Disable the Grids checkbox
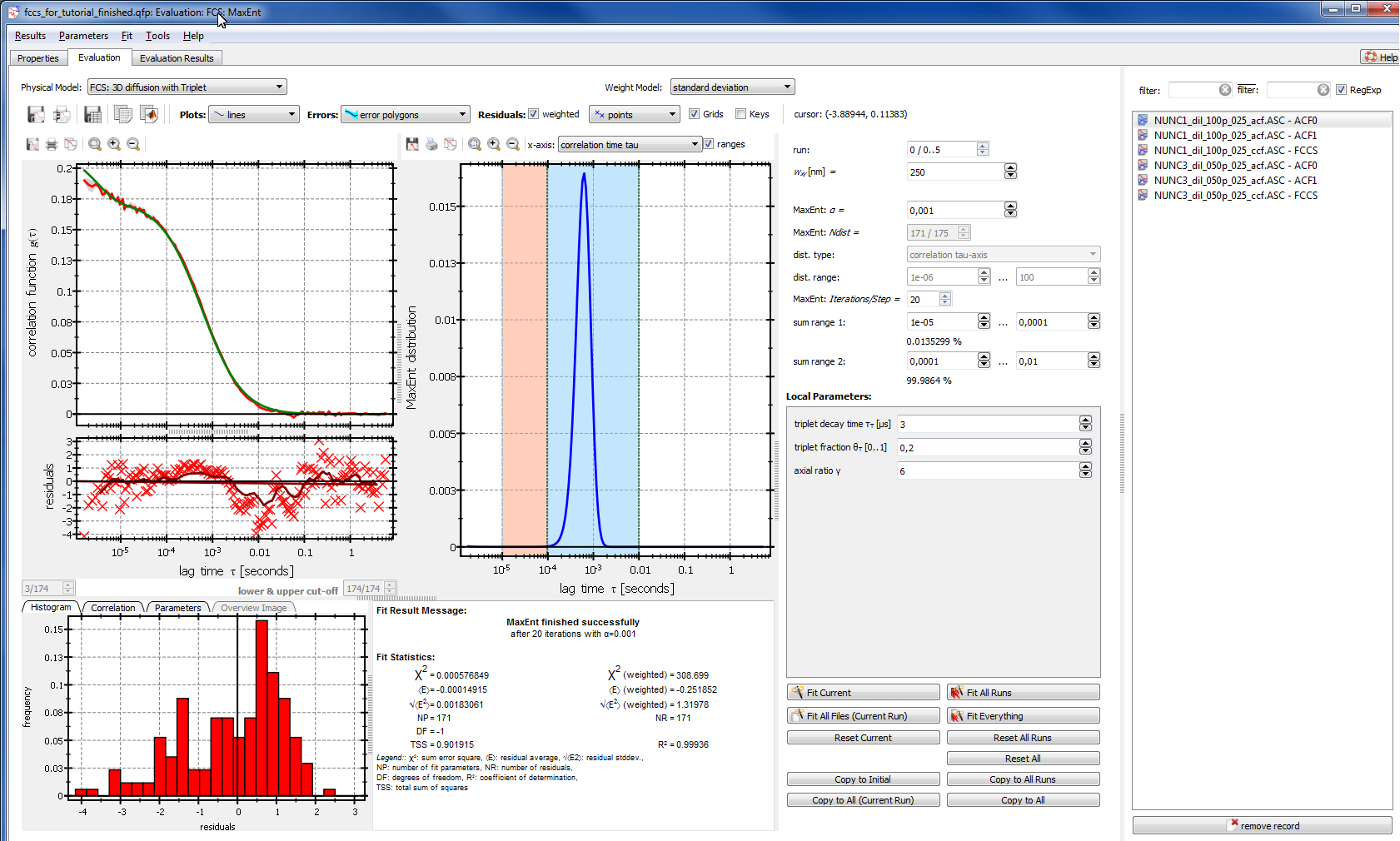The image size is (1400, 841). point(694,114)
